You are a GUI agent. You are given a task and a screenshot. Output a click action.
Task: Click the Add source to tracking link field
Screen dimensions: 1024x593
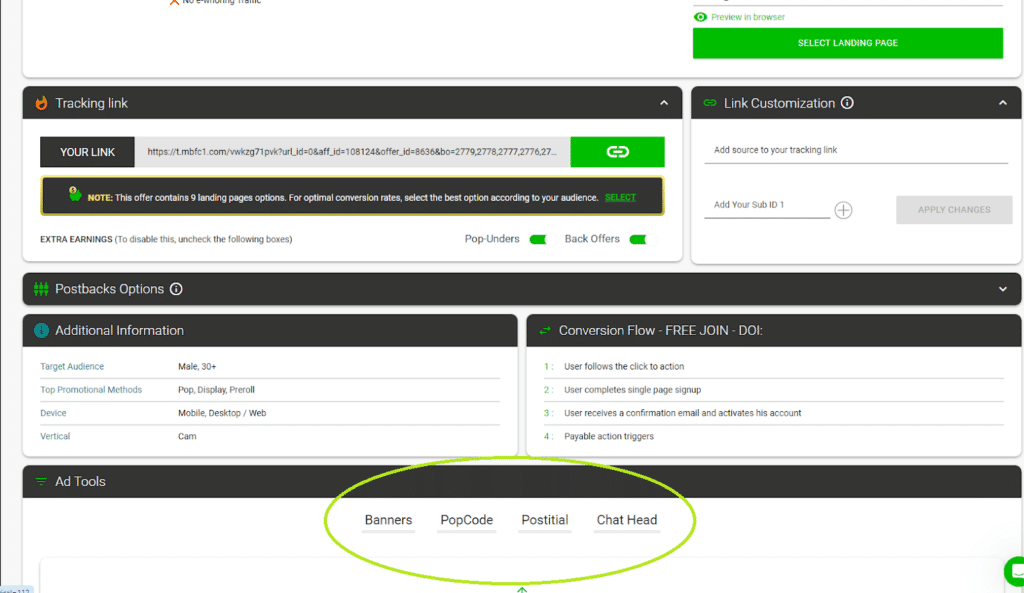click(855, 150)
